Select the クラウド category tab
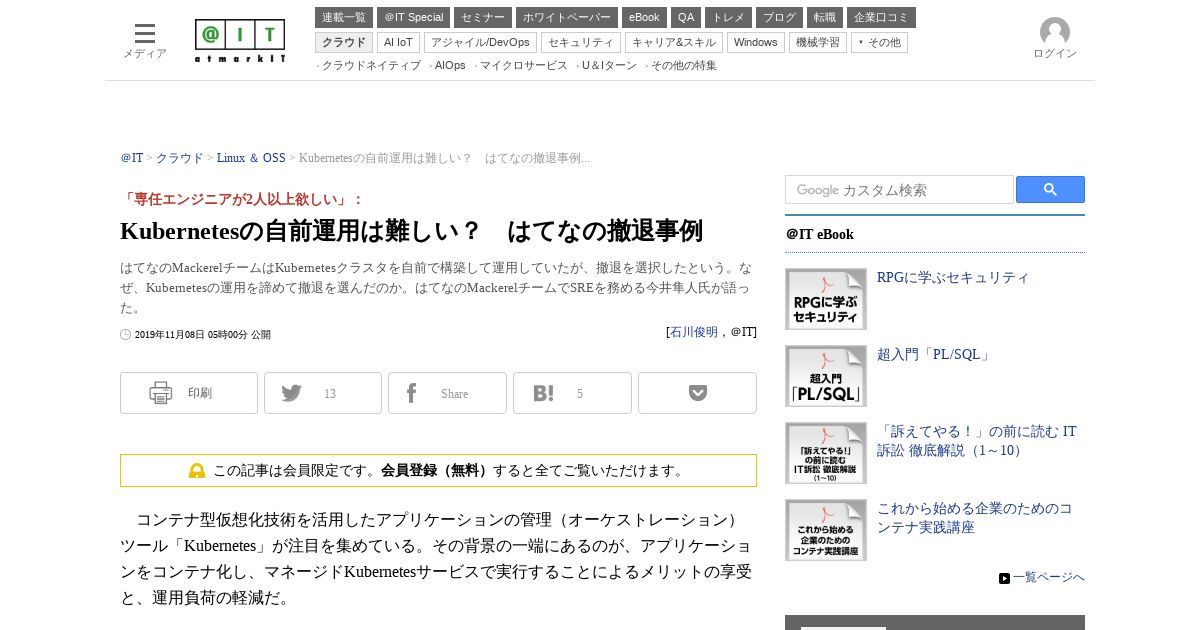 coord(344,43)
